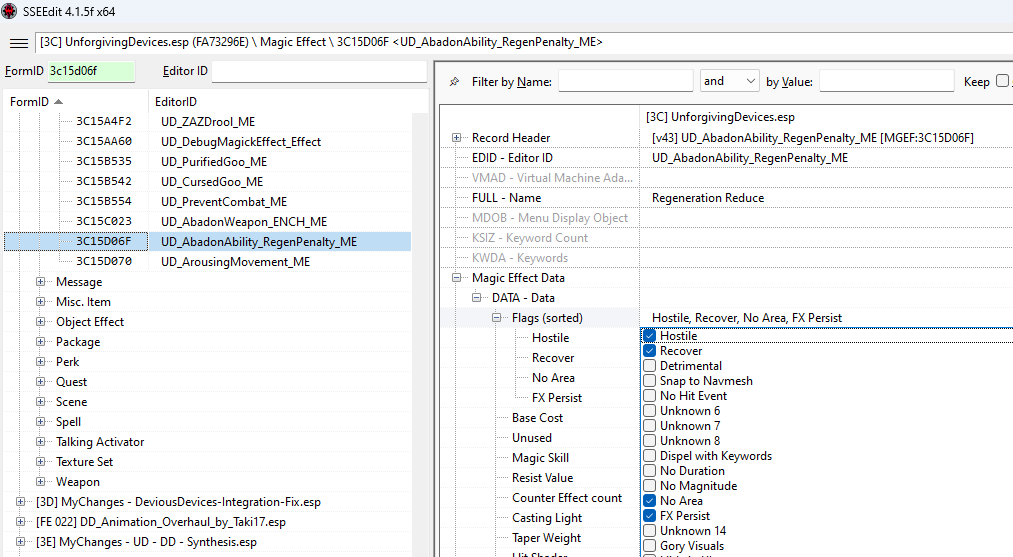Image resolution: width=1013 pixels, height=557 pixels.
Task: Toggle the Unknown 14 flag
Action: (649, 531)
